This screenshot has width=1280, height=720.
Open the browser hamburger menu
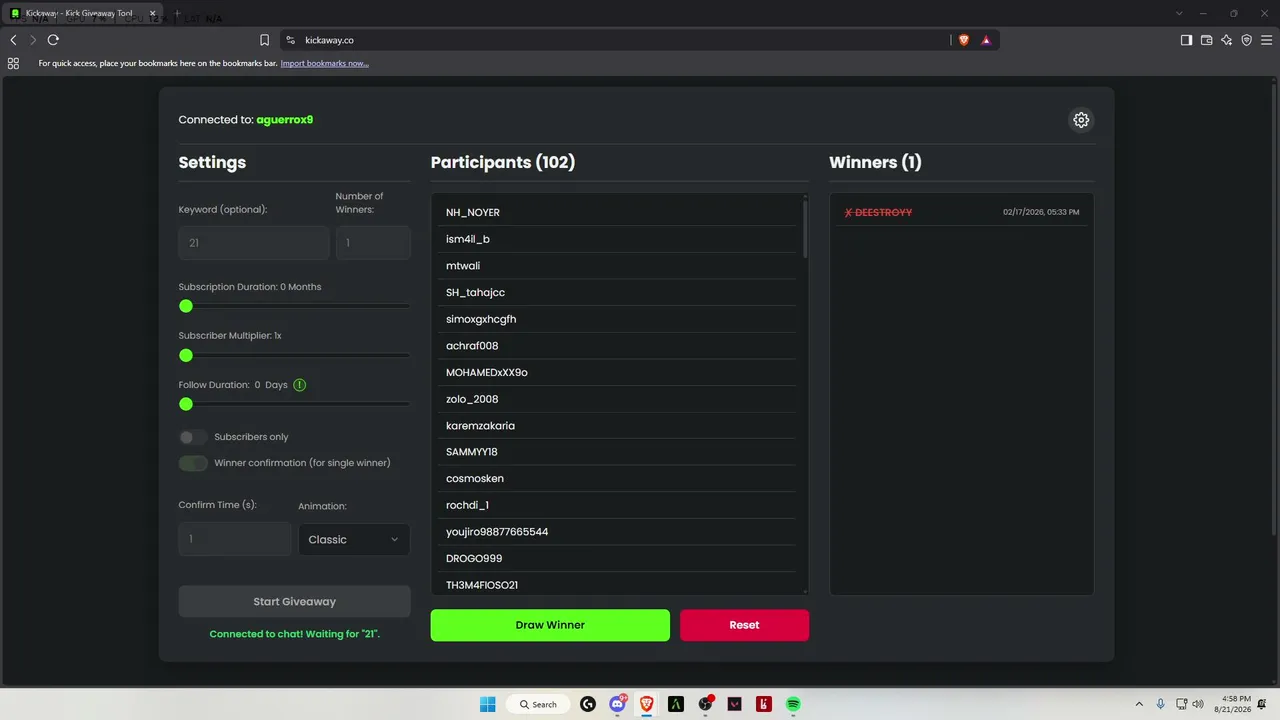(1267, 40)
